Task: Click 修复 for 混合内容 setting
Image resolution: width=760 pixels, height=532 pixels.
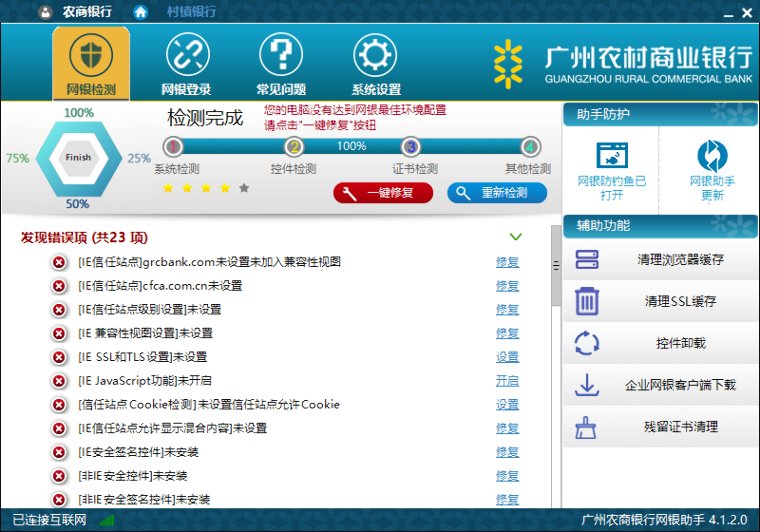Action: pyautogui.click(x=507, y=428)
